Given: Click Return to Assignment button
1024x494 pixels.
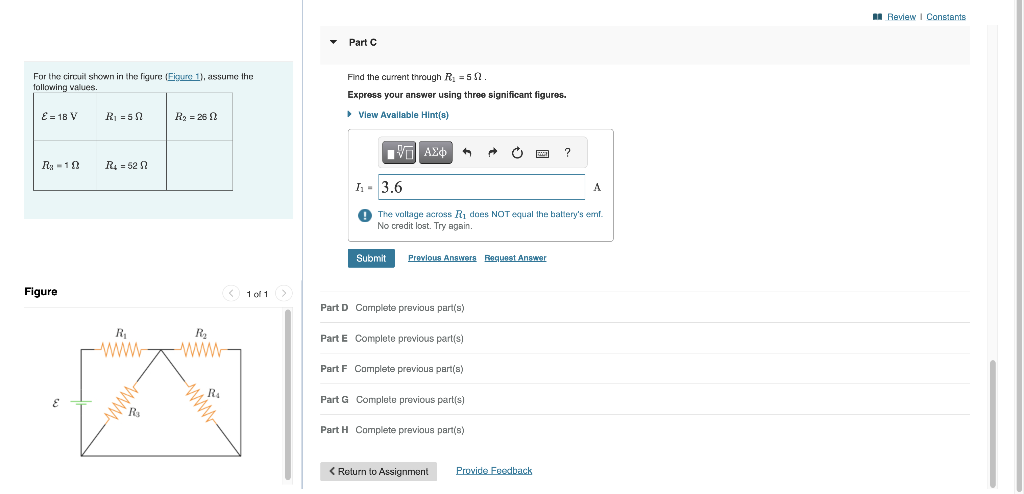Looking at the screenshot, I should [379, 471].
